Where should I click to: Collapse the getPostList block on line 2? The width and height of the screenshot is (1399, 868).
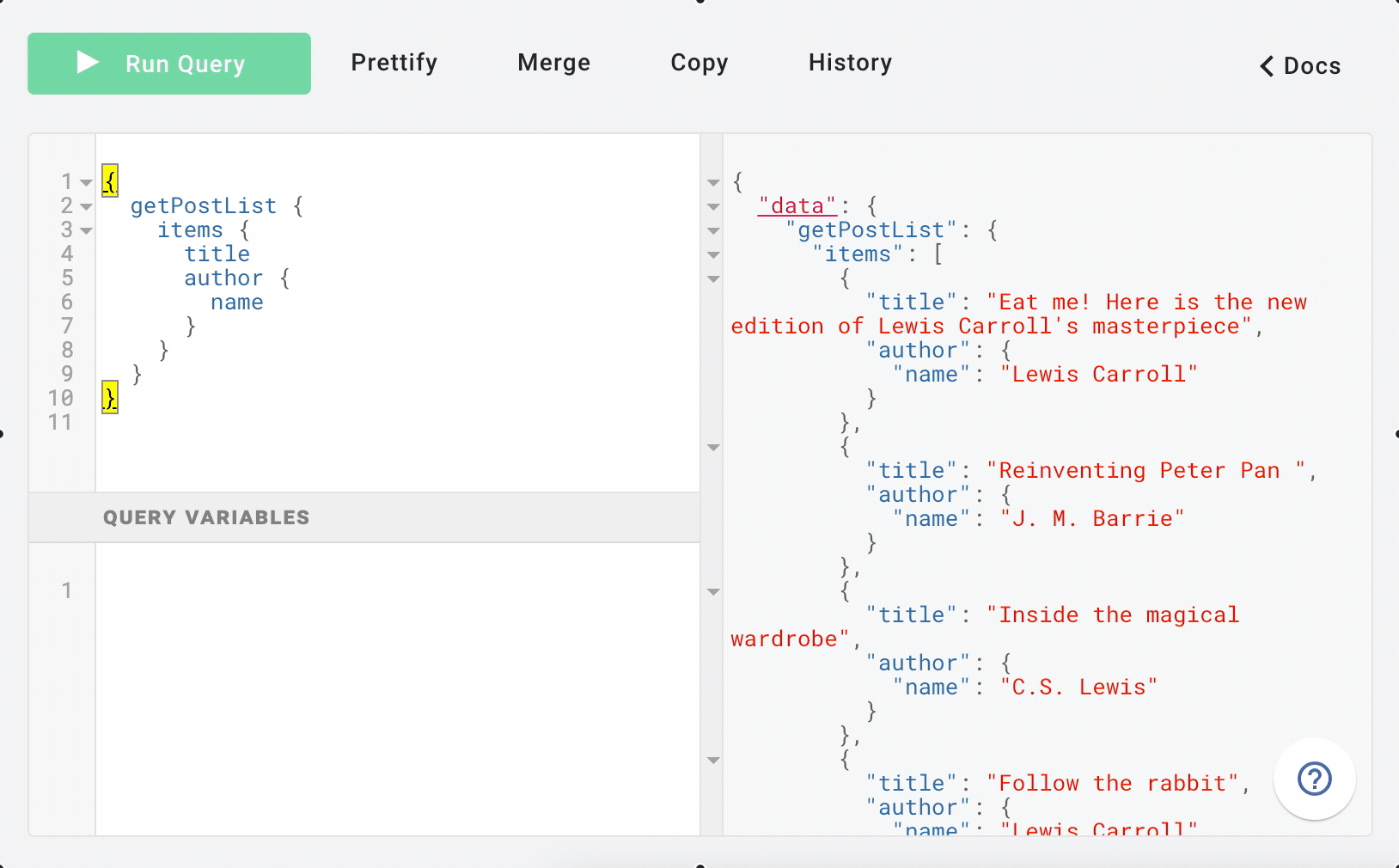pos(85,206)
